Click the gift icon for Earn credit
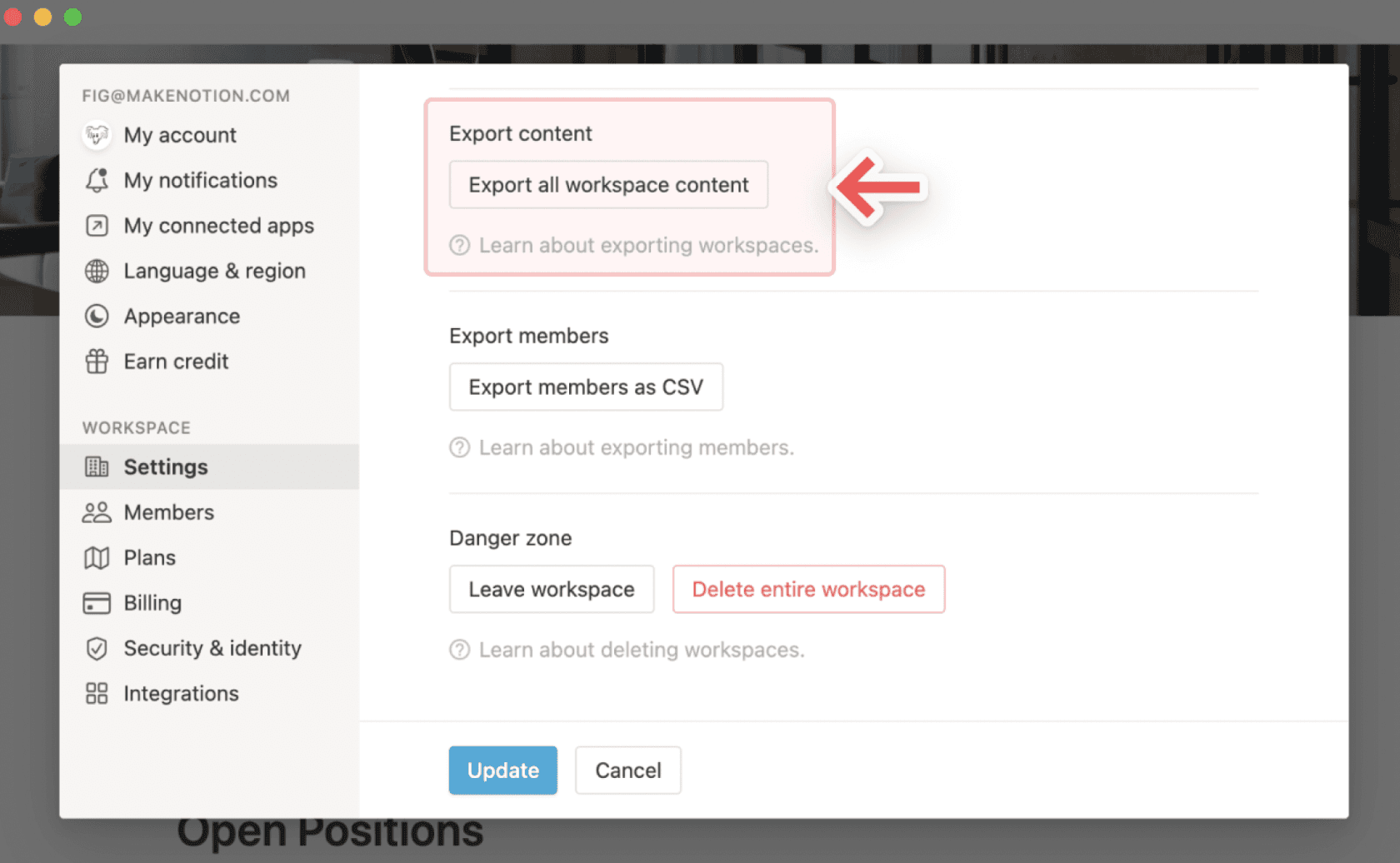This screenshot has height=863, width=1400. [x=97, y=362]
